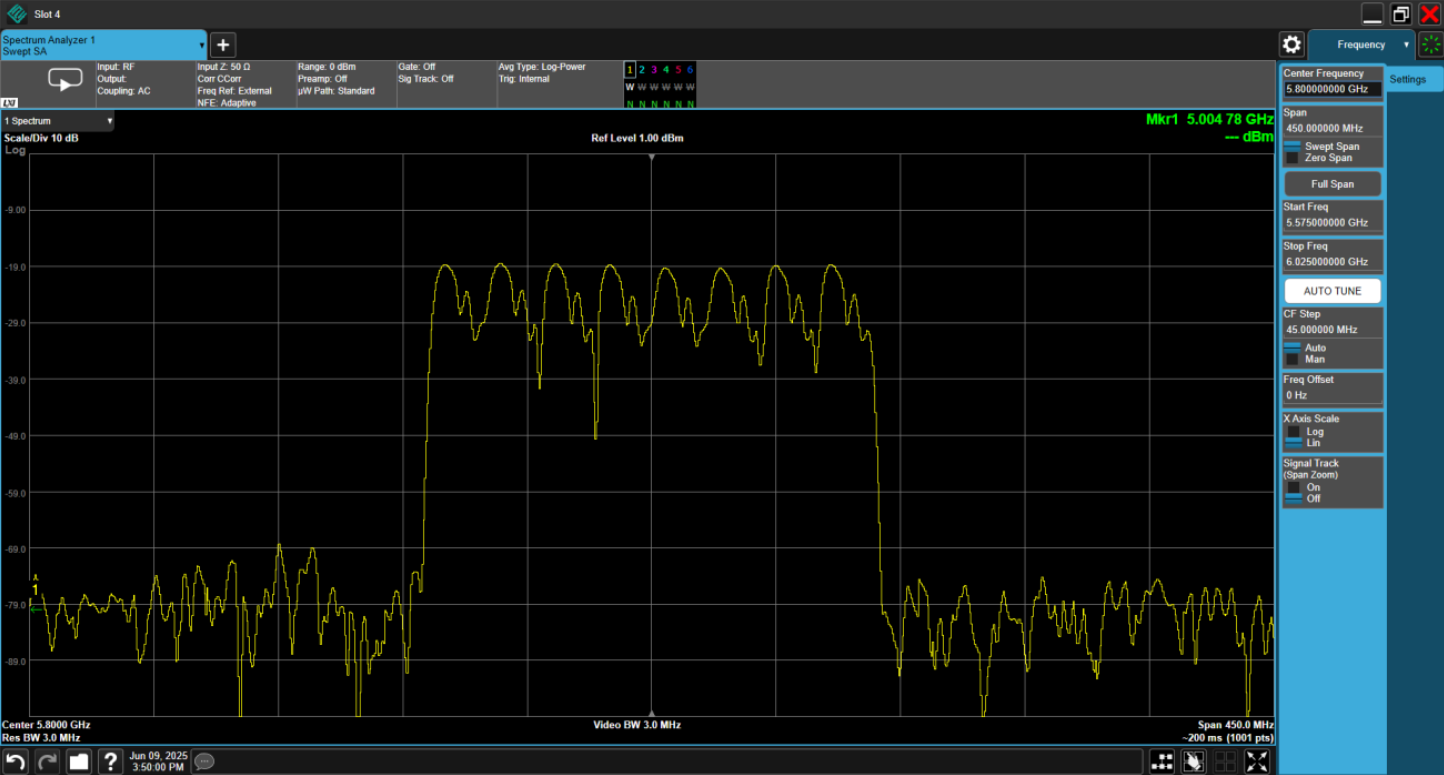Add a new measurement screen with plus button
This screenshot has height=775, width=1444.
coord(223,45)
